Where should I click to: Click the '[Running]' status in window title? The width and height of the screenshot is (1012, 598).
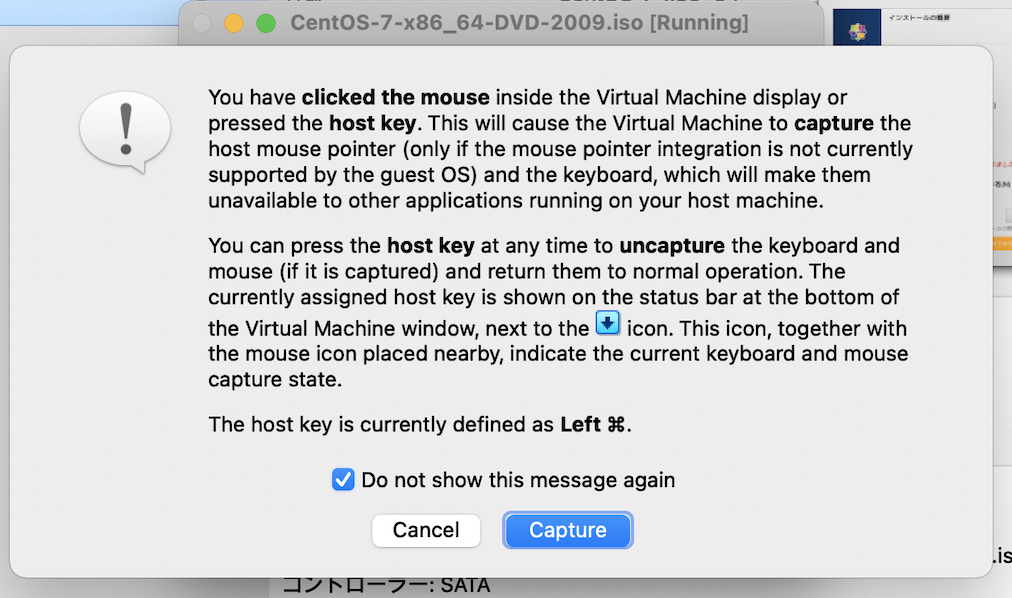coord(698,22)
